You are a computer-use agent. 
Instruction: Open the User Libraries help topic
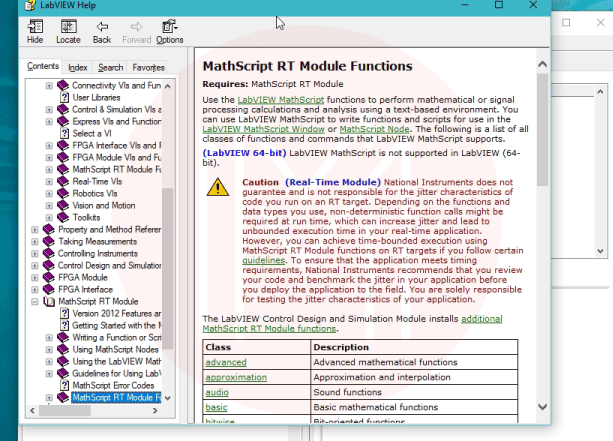pos(96,98)
